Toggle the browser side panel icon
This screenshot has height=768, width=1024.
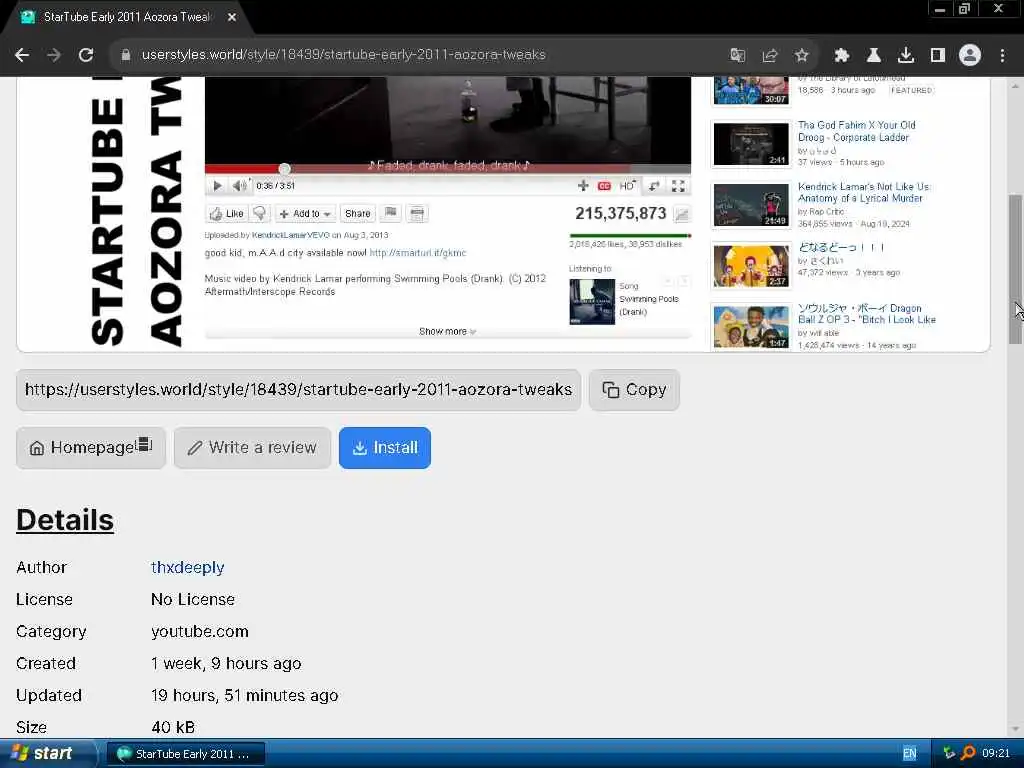[937, 55]
